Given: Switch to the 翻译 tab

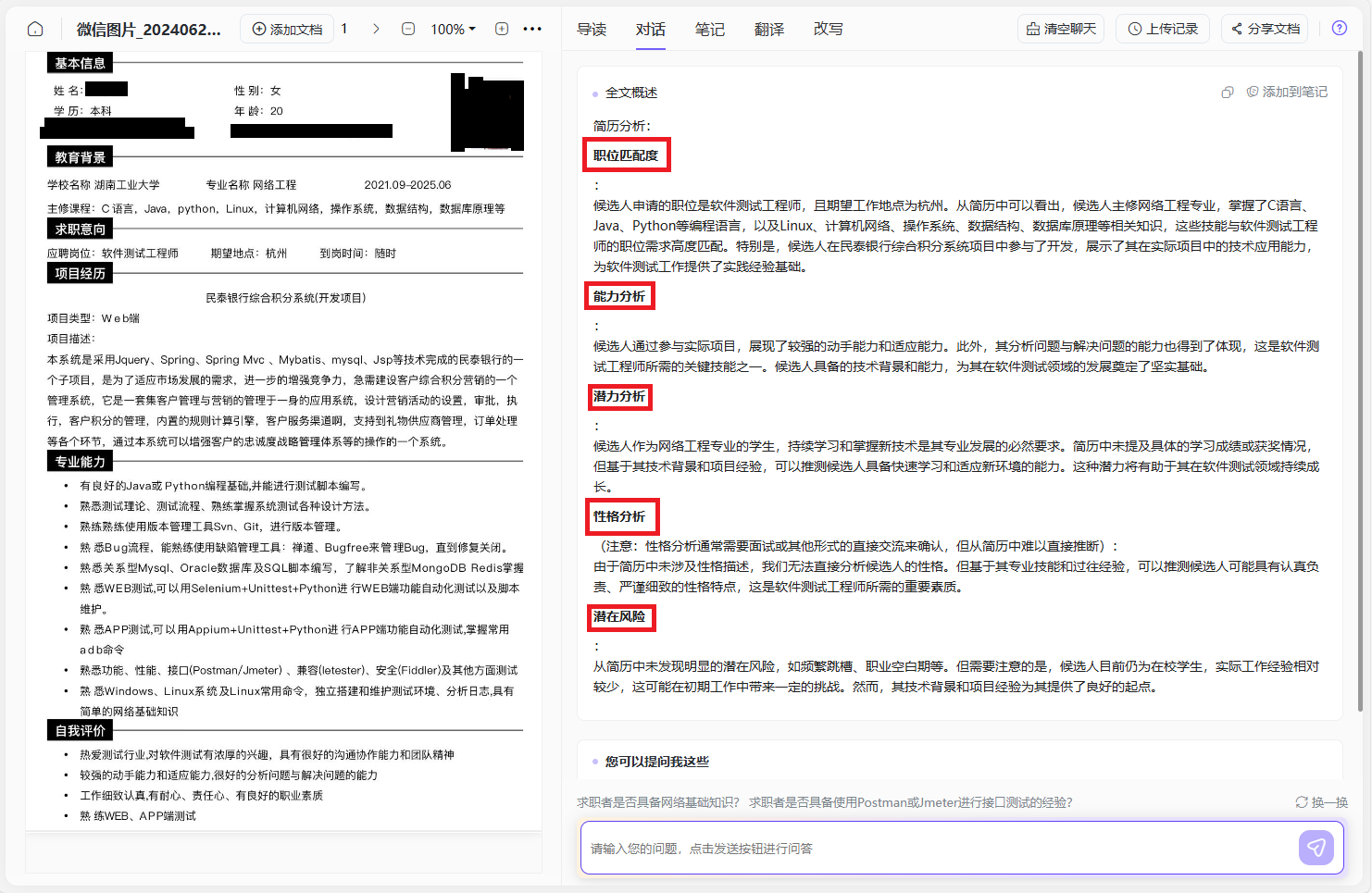Looking at the screenshot, I should pos(769,29).
